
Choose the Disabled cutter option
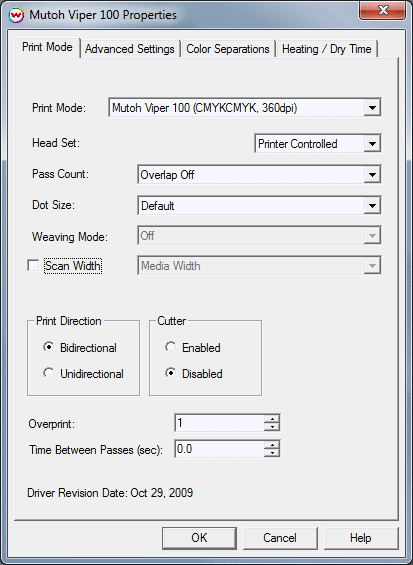[170, 373]
